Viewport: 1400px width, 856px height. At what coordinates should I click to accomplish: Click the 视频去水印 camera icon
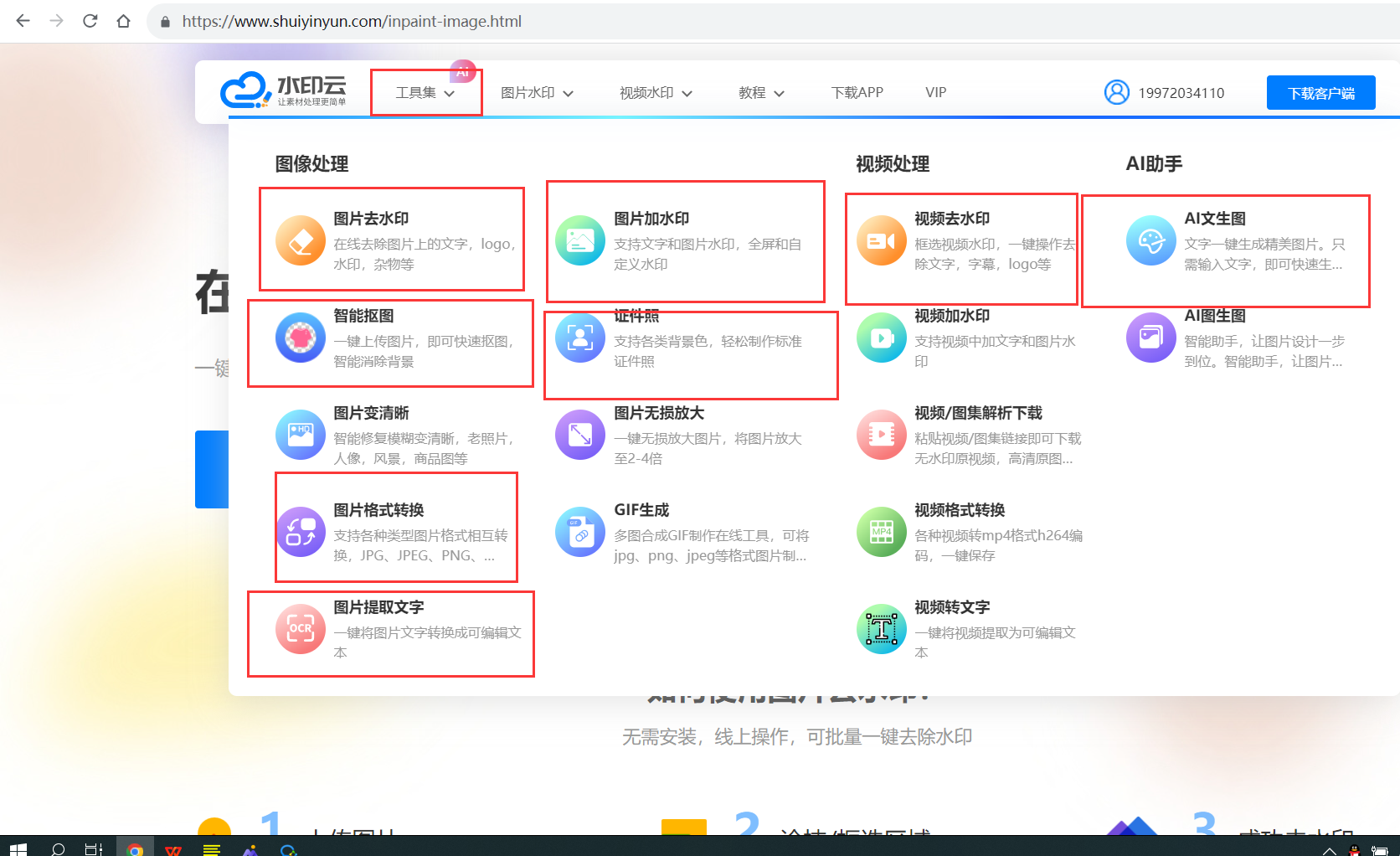pyautogui.click(x=882, y=240)
